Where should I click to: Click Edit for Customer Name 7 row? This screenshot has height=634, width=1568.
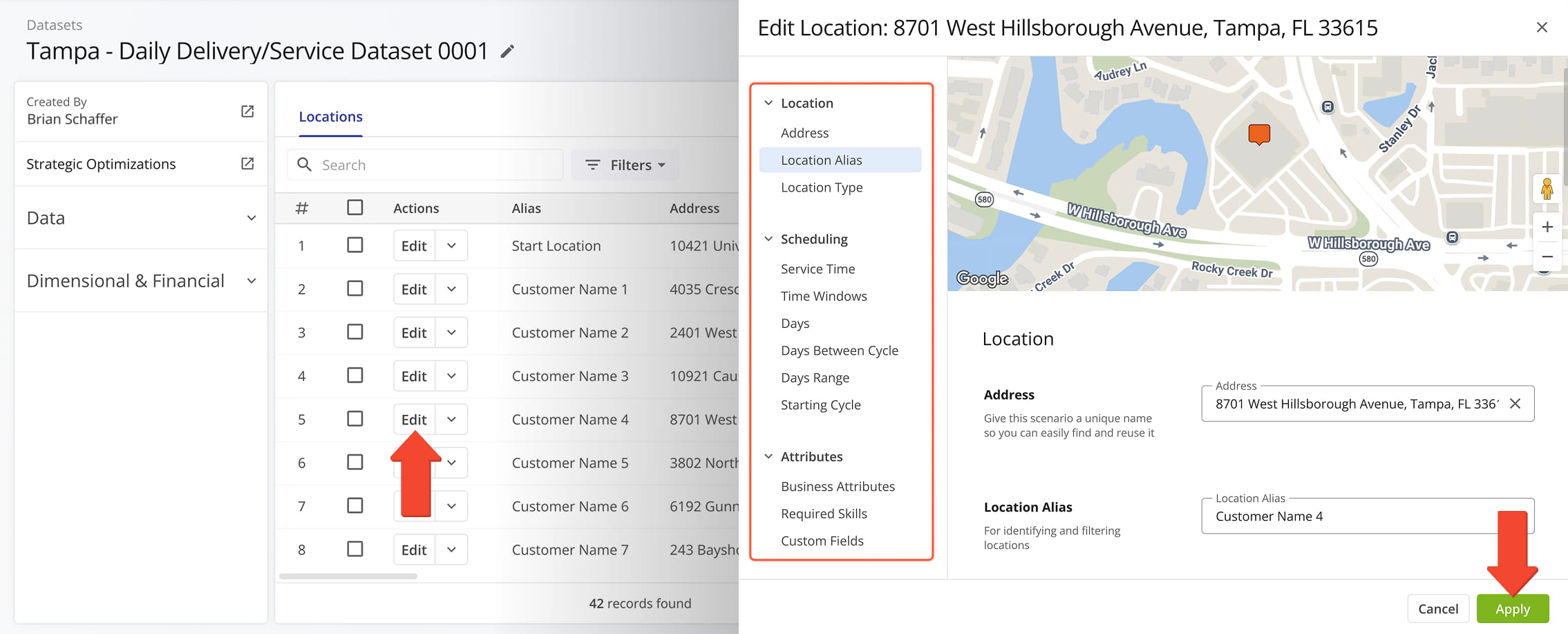point(414,550)
